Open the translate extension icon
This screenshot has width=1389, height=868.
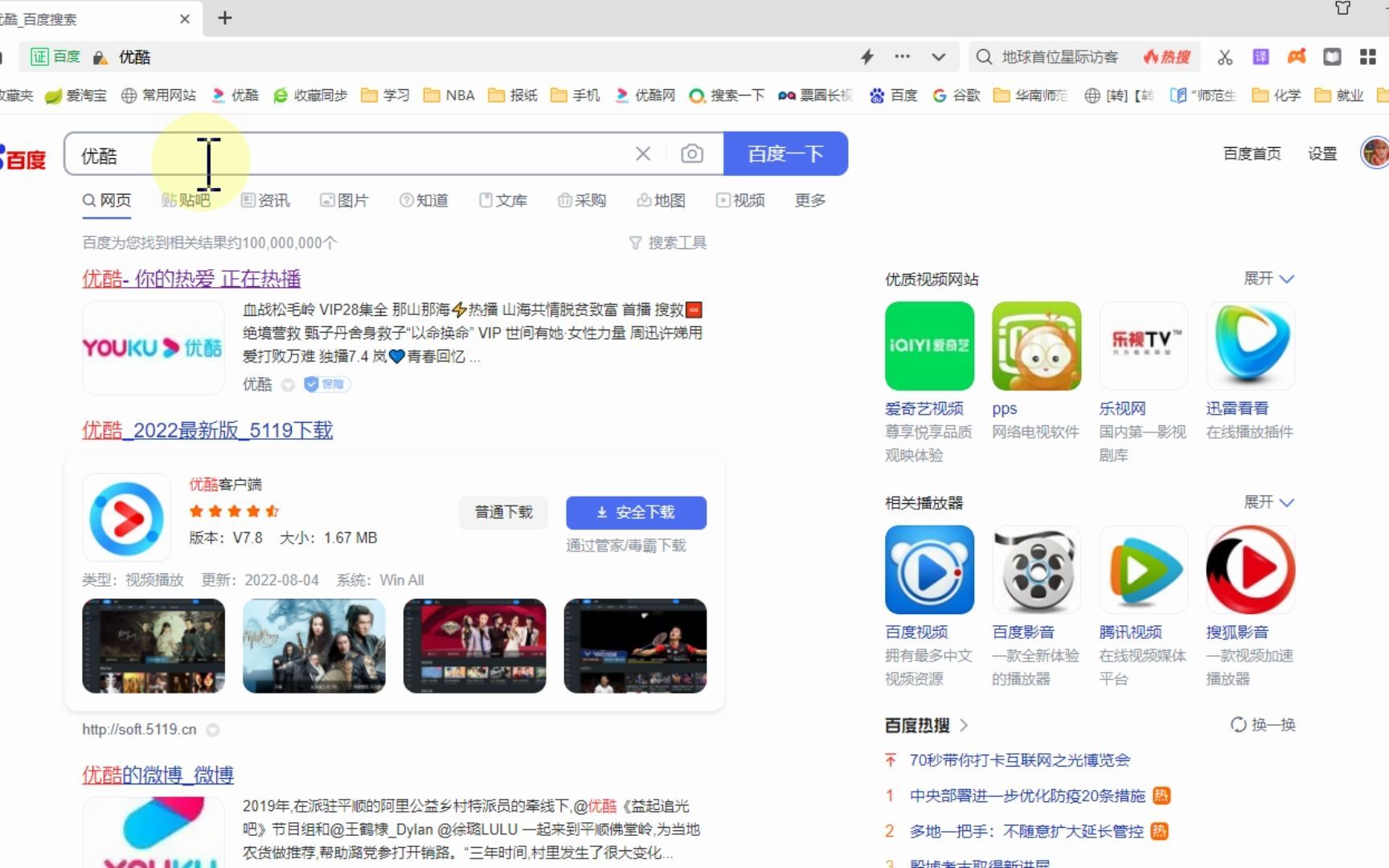(x=1260, y=57)
